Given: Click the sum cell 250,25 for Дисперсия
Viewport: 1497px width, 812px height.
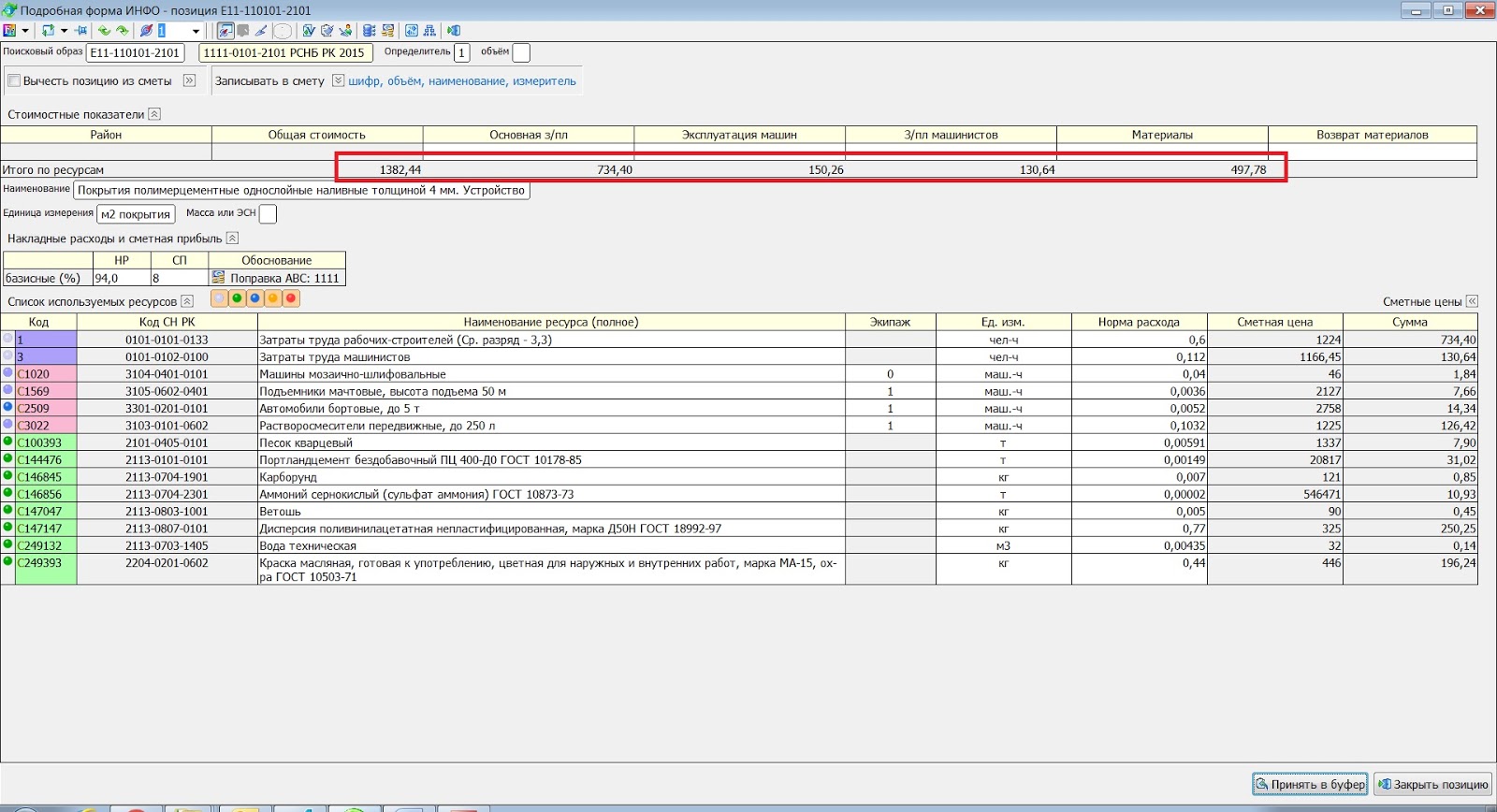Looking at the screenshot, I should (1410, 529).
